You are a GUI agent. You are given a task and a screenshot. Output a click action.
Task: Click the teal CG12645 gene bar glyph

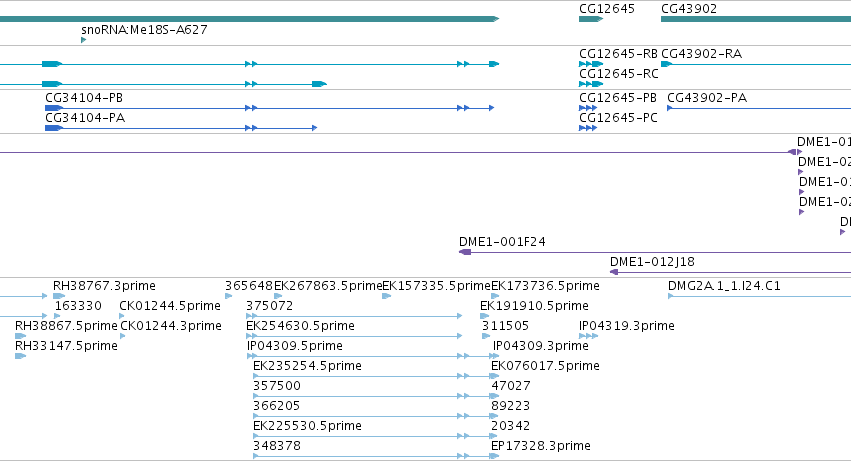591,19
